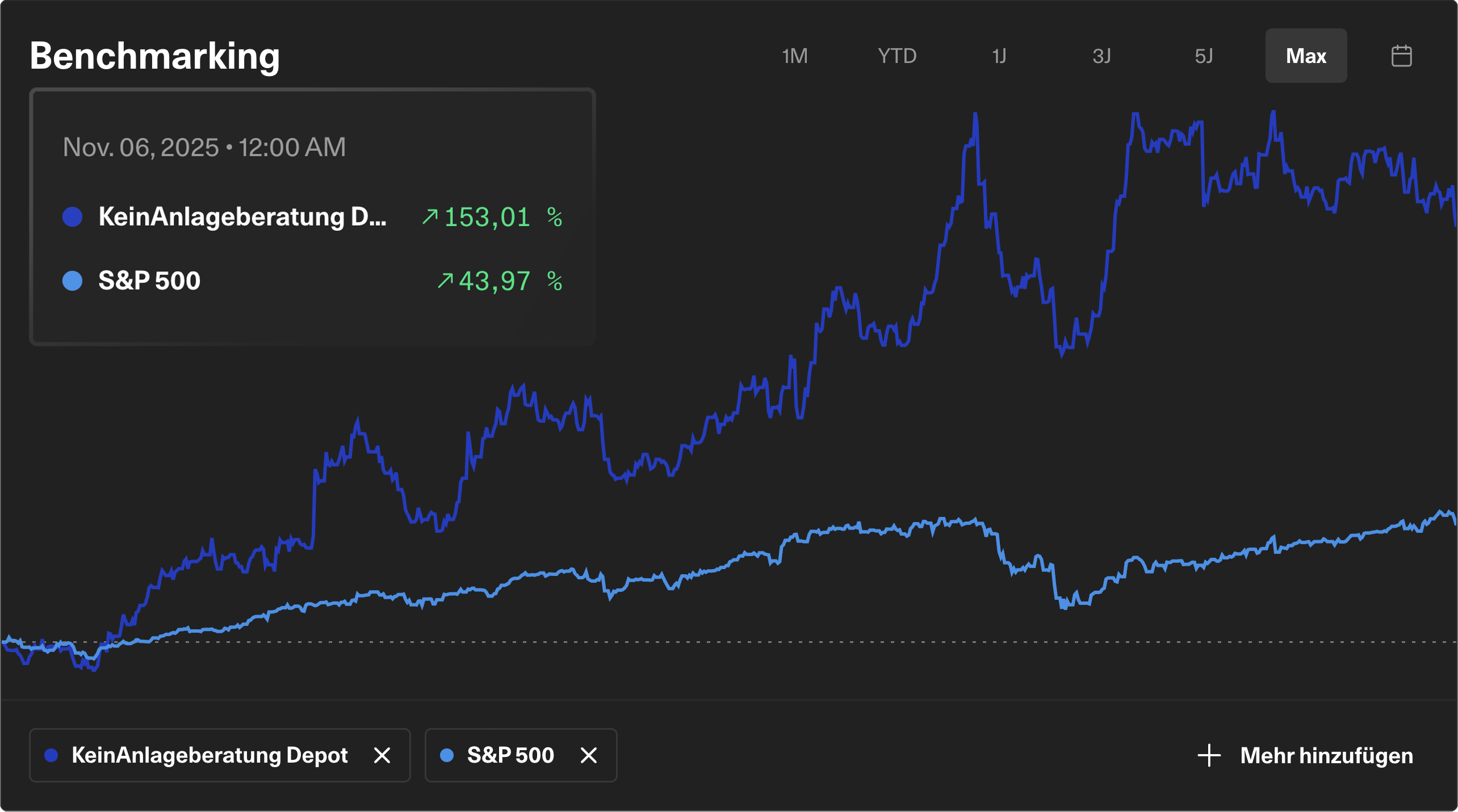Image resolution: width=1458 pixels, height=812 pixels.
Task: Remove the S&P 500 benchmark with its X
Action: 589,755
